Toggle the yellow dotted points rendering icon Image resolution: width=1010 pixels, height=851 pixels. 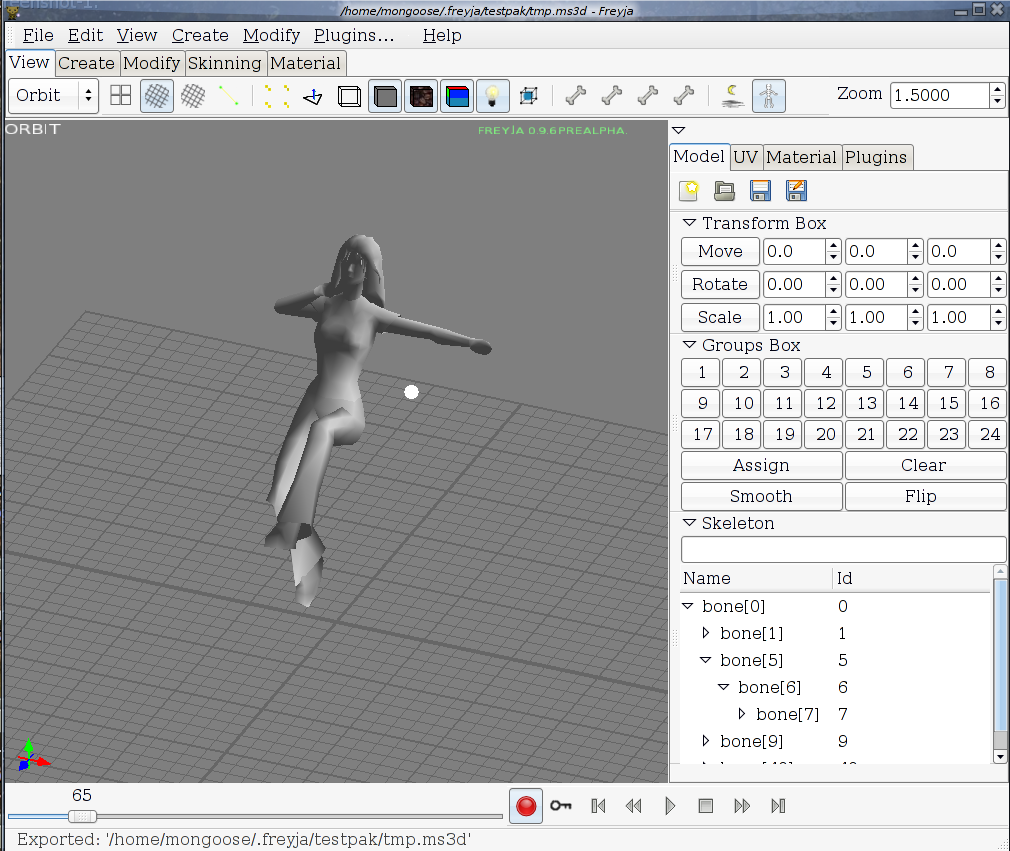(276, 96)
